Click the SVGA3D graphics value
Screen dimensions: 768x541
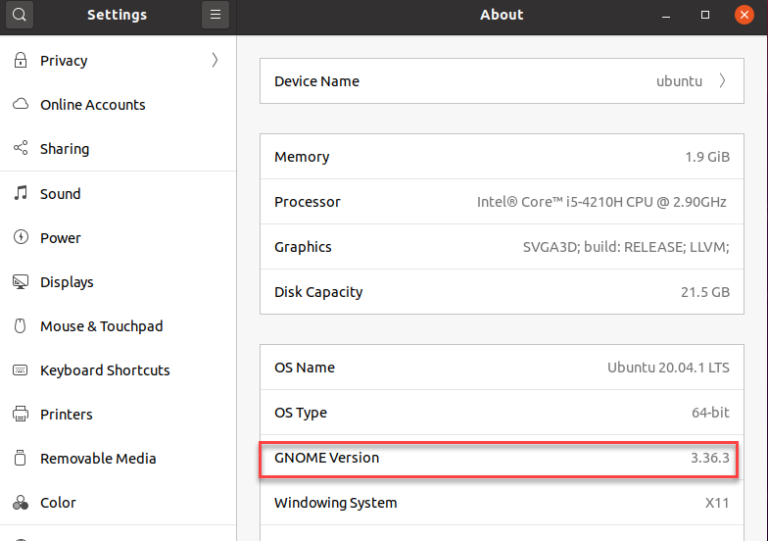click(626, 247)
